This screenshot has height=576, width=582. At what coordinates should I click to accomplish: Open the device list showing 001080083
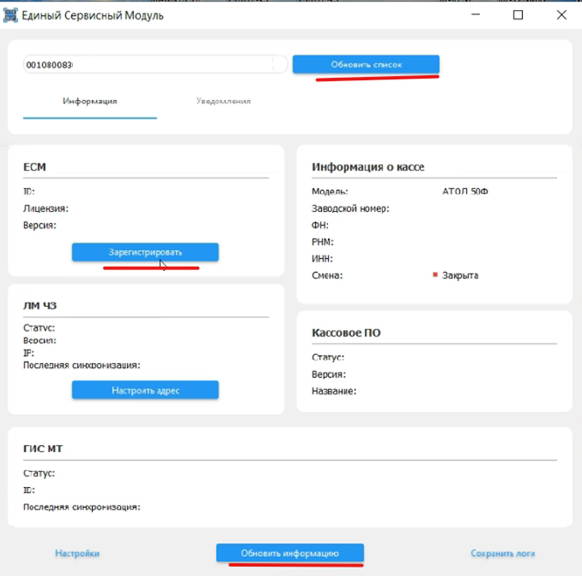click(x=155, y=65)
